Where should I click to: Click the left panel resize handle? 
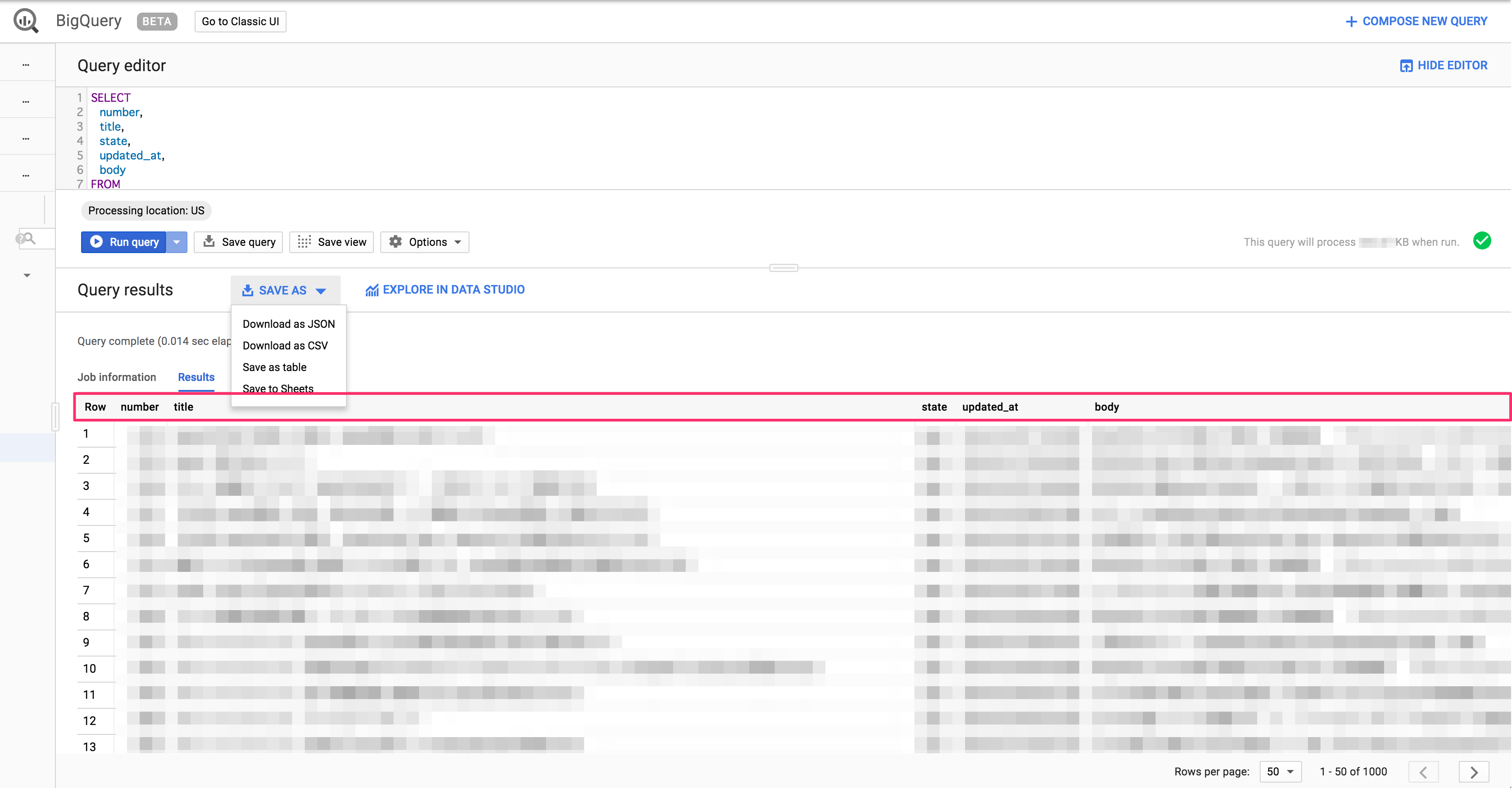(56, 416)
